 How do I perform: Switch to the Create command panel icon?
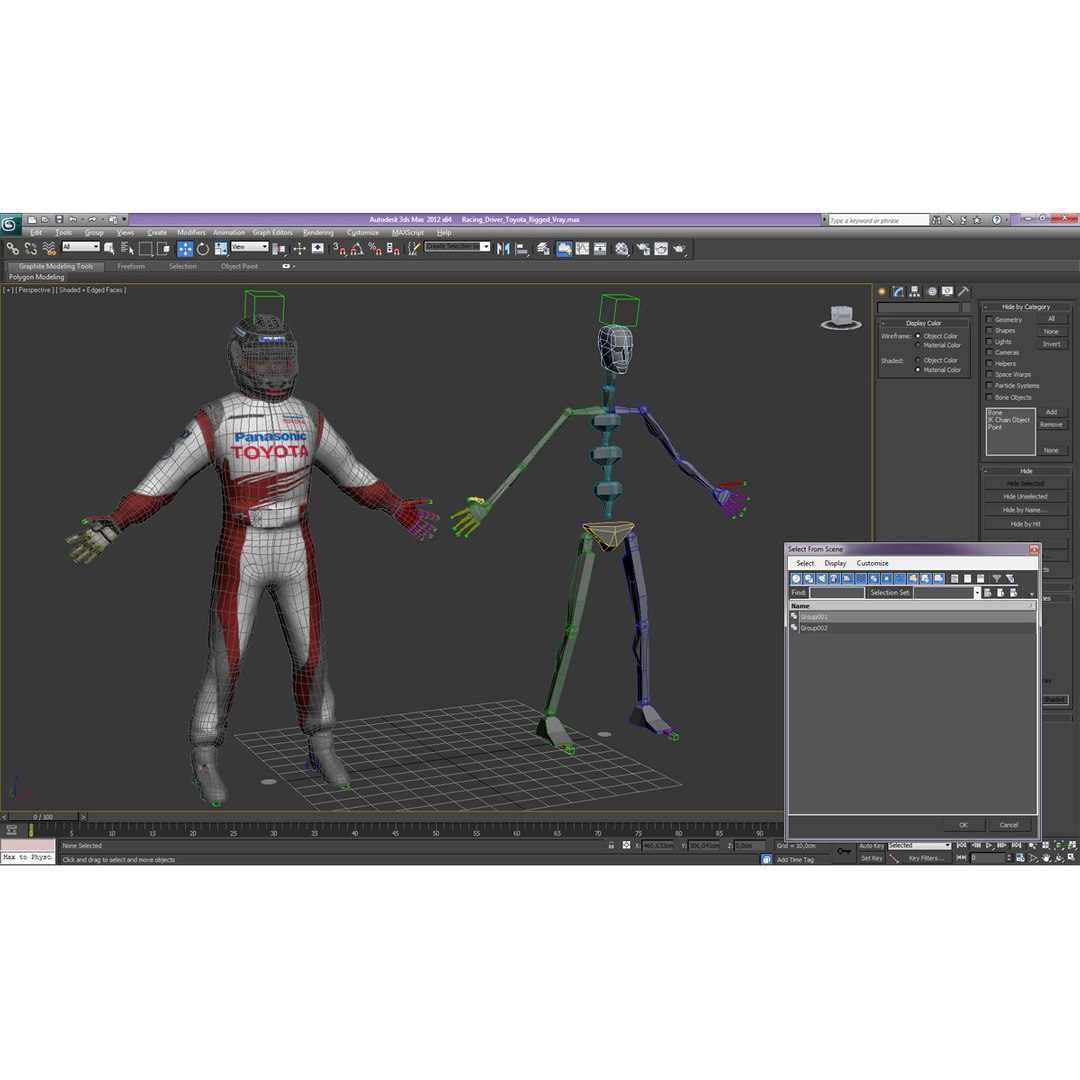pos(882,291)
